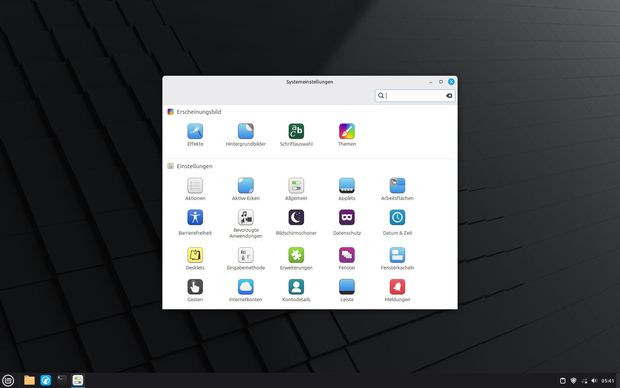Open Fensterkacheln settings
The width and height of the screenshot is (620, 388).
397,259
